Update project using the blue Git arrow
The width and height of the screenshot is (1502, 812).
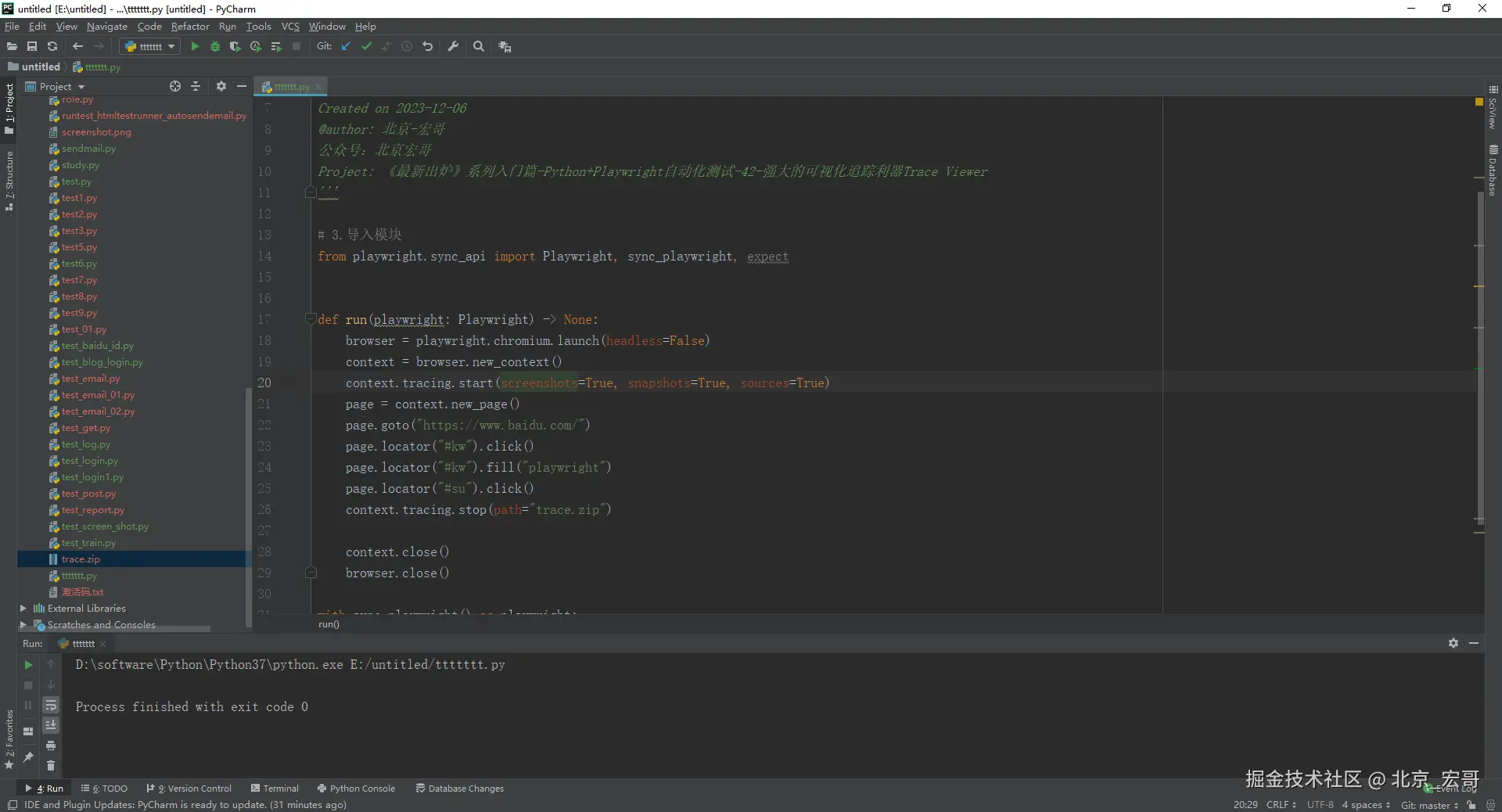coord(346,47)
